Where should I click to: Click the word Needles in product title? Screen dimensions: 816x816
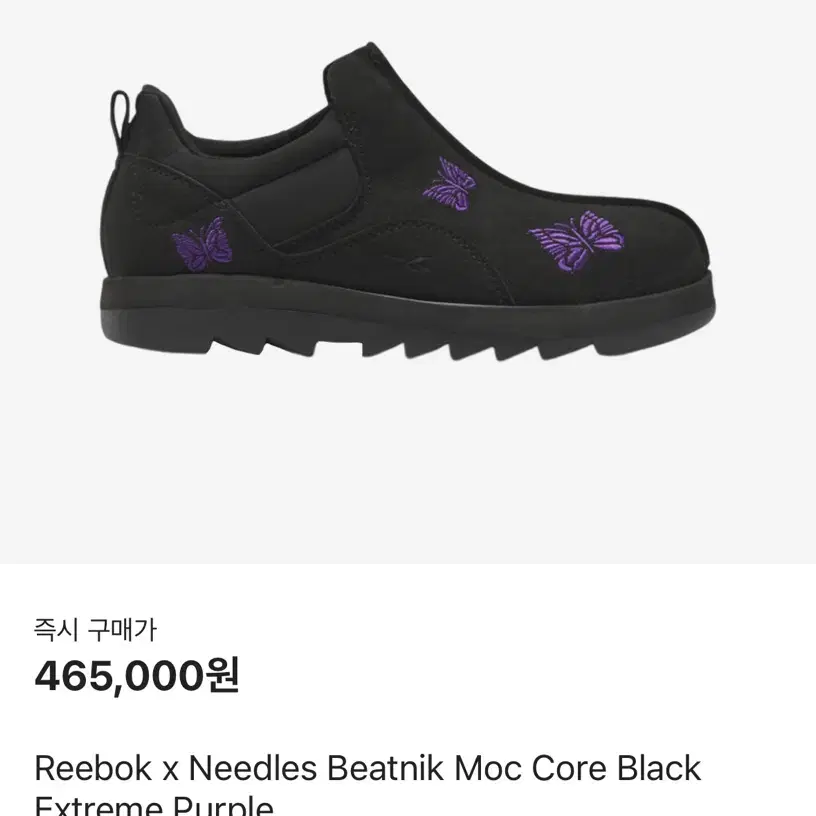(x=253, y=768)
